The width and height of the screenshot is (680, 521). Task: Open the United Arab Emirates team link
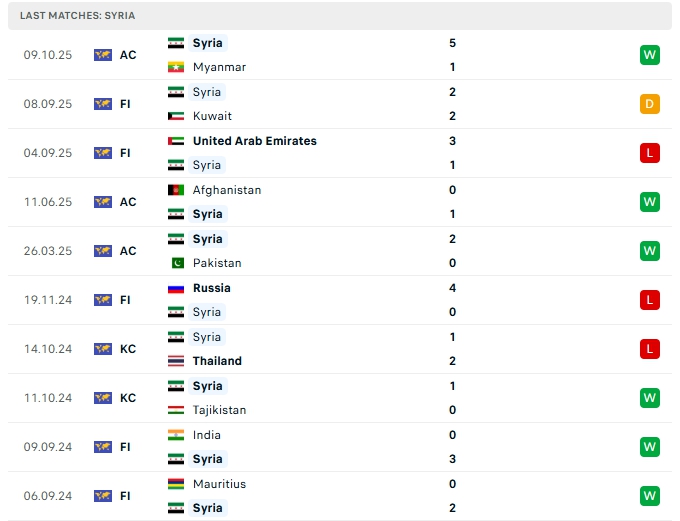[254, 141]
